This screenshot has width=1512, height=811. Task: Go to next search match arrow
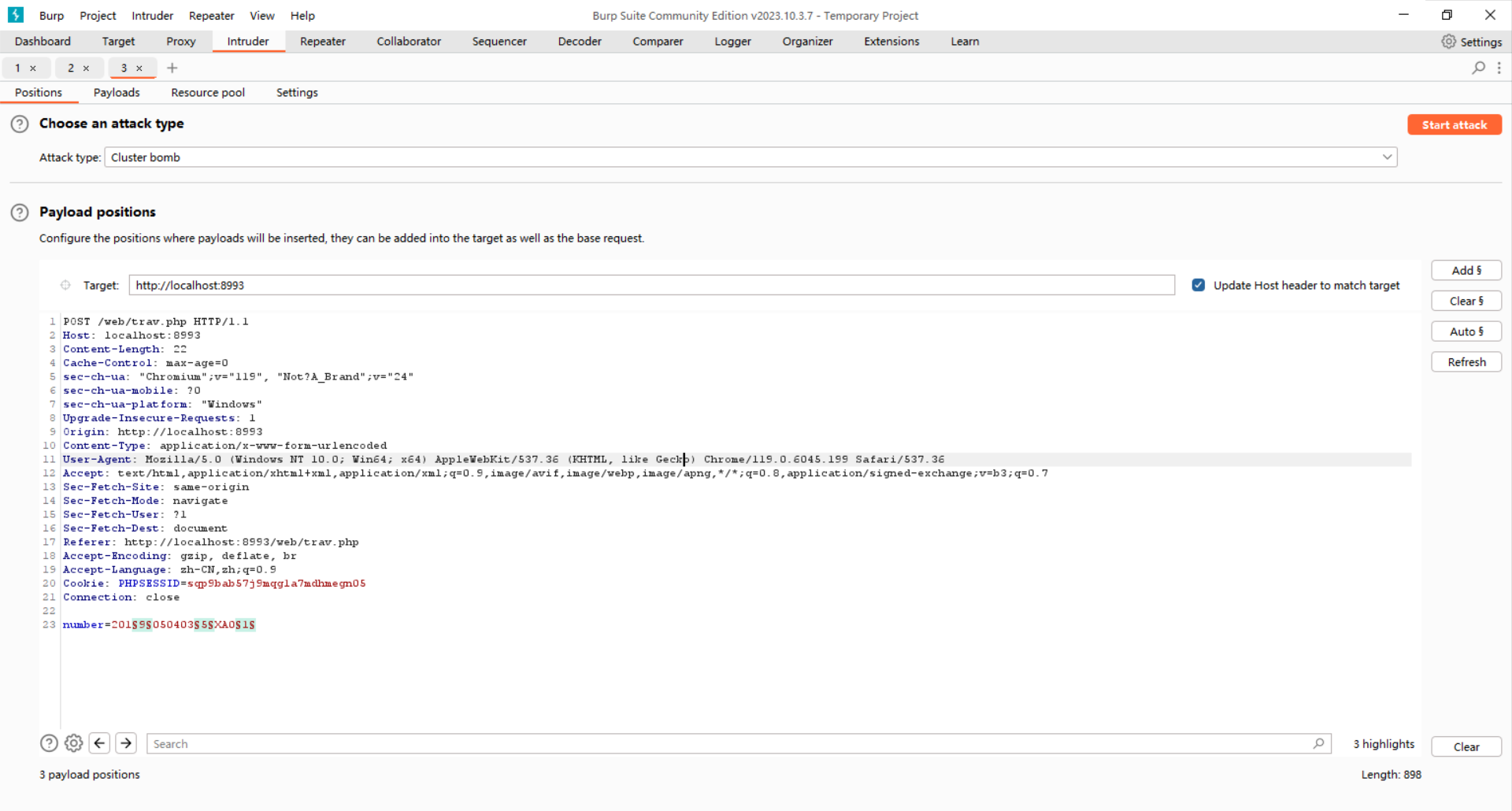pyautogui.click(x=126, y=743)
